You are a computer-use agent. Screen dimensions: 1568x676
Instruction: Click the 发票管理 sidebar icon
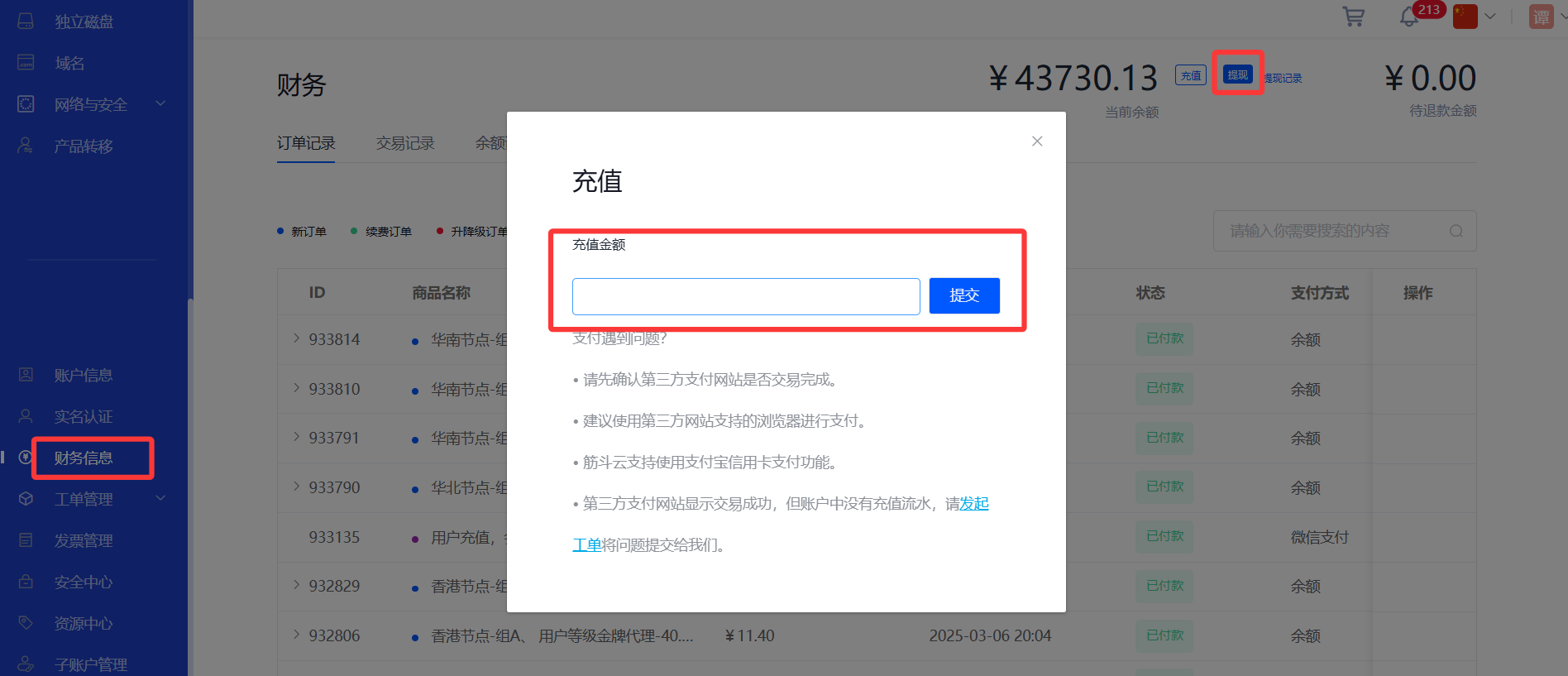click(x=26, y=539)
